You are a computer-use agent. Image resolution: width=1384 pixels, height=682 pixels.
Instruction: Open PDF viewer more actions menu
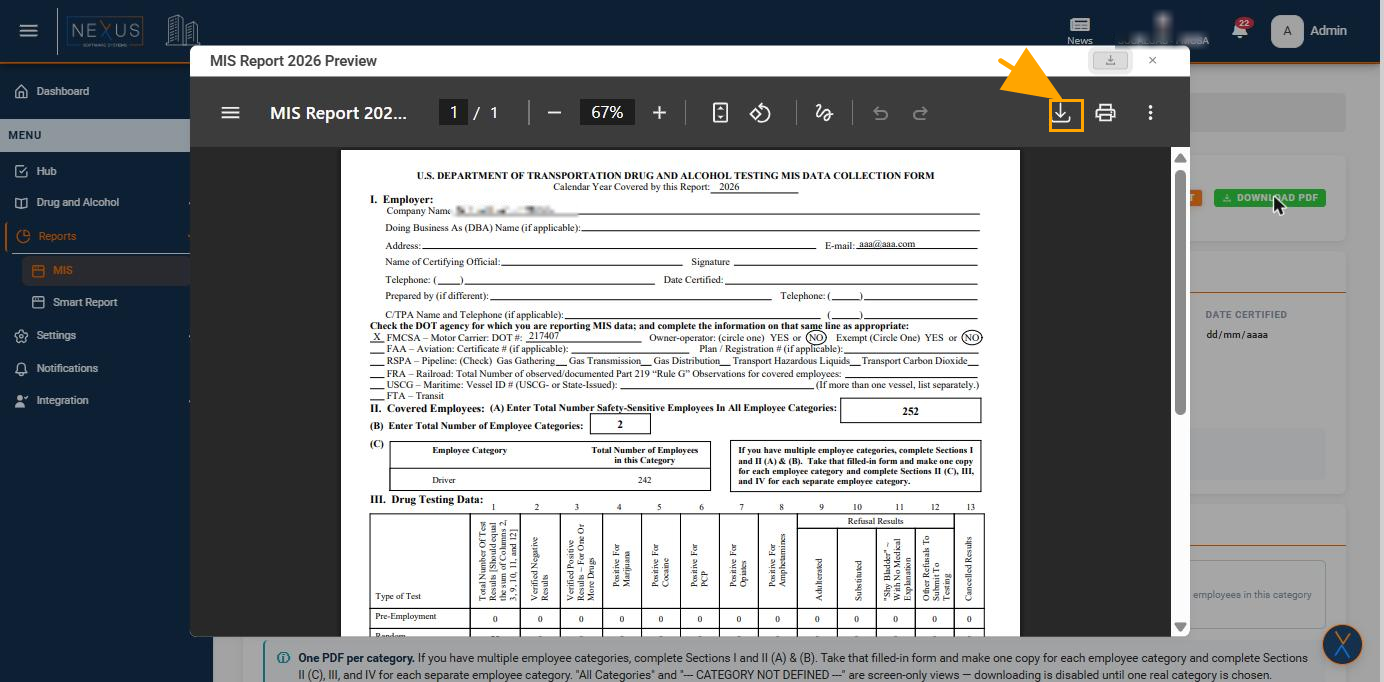[x=1150, y=113]
